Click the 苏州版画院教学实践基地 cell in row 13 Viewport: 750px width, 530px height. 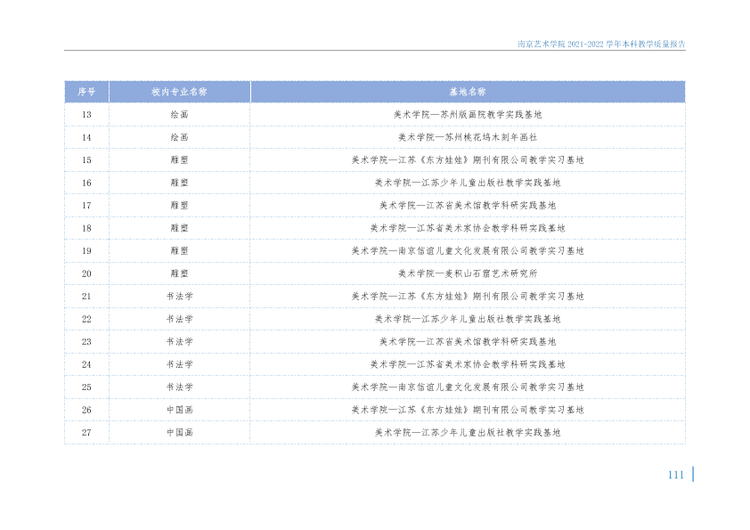(x=467, y=115)
